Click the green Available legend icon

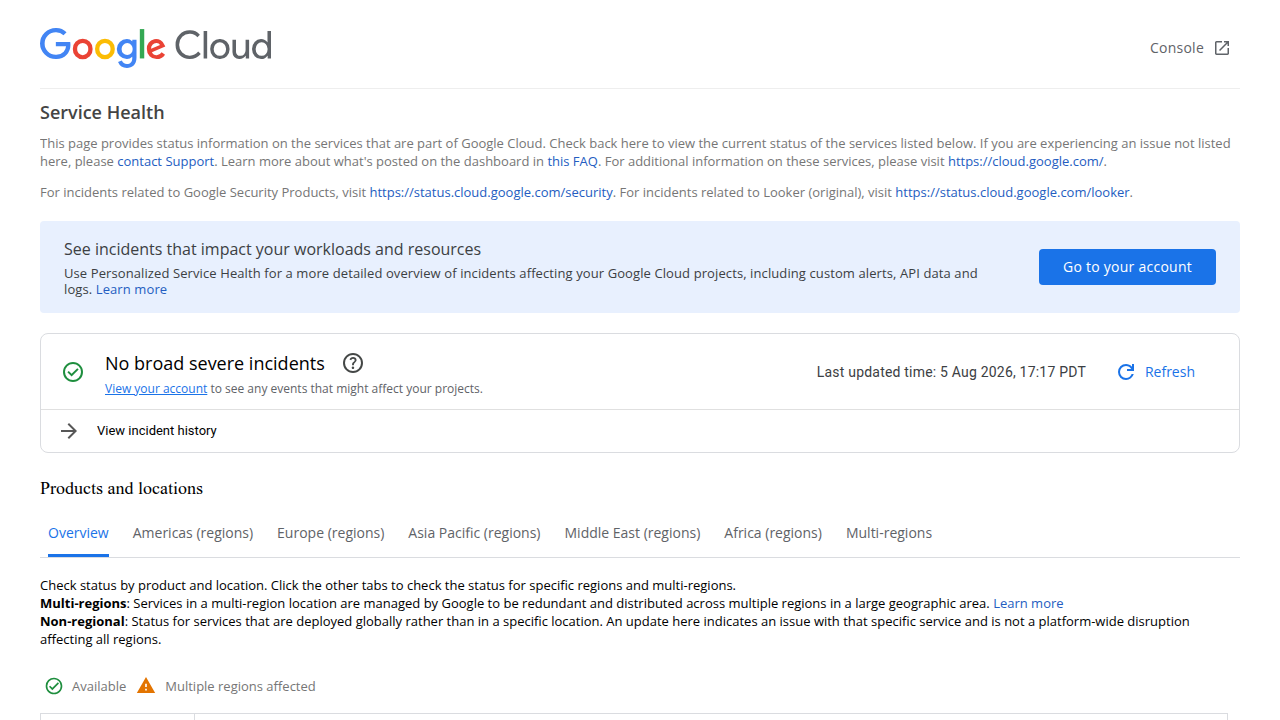click(x=54, y=686)
